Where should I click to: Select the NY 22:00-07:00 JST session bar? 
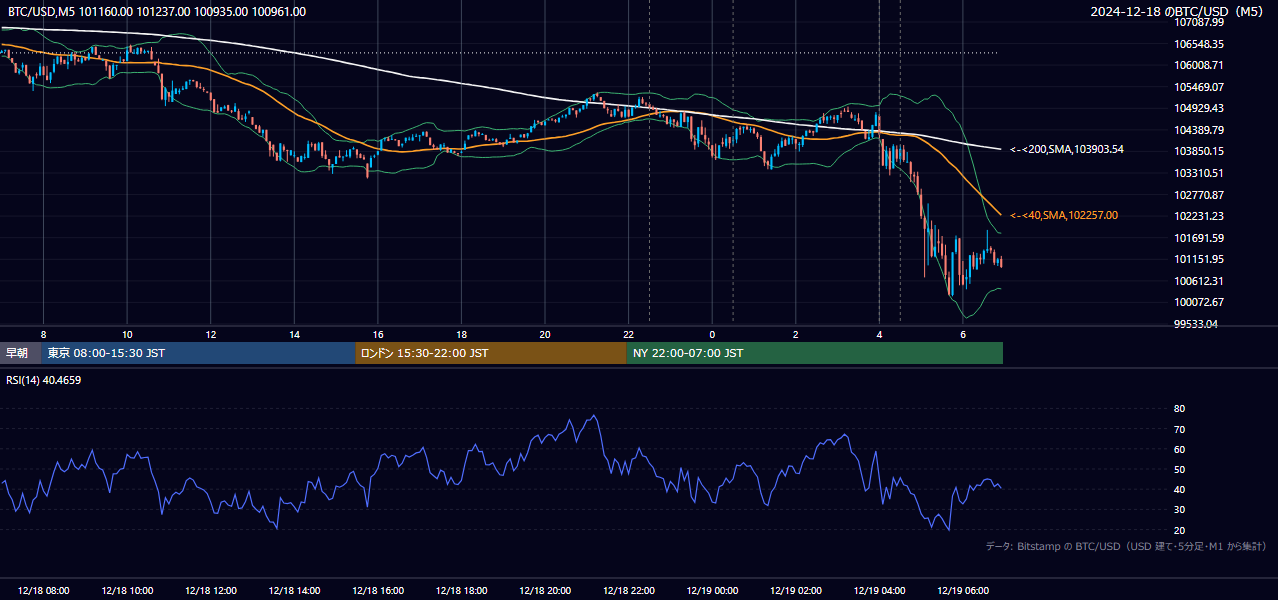[815, 353]
